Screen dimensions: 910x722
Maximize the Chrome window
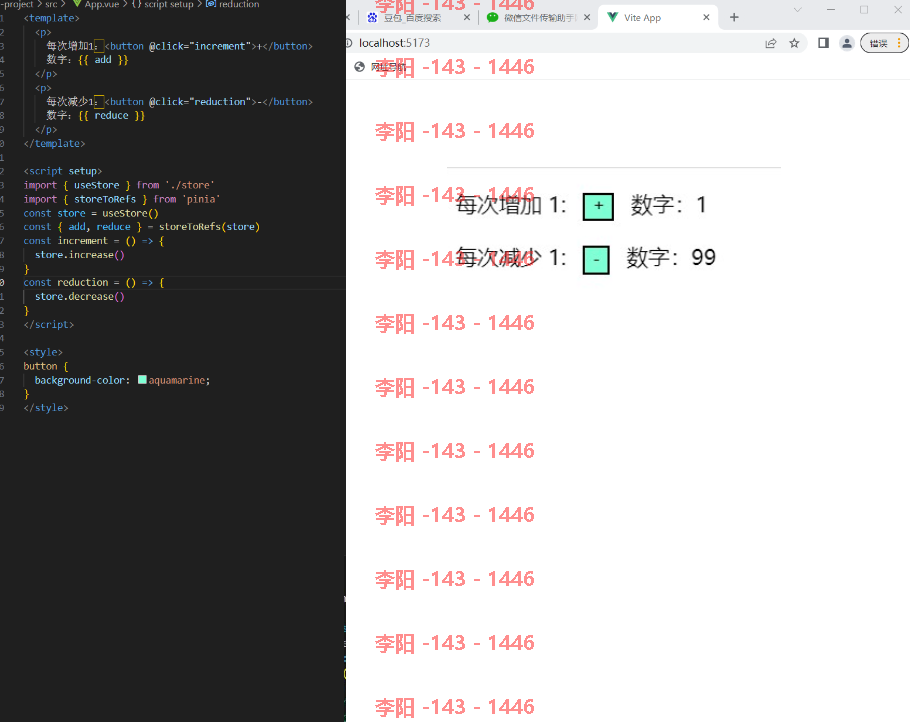pos(864,10)
